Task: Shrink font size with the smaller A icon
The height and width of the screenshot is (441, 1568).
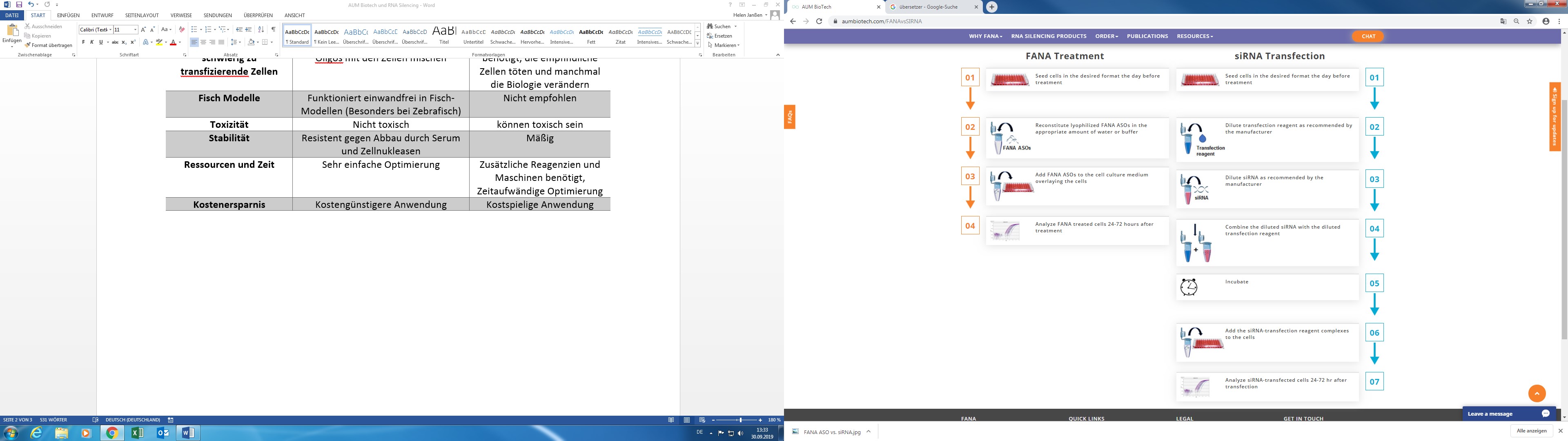Action: point(152,29)
